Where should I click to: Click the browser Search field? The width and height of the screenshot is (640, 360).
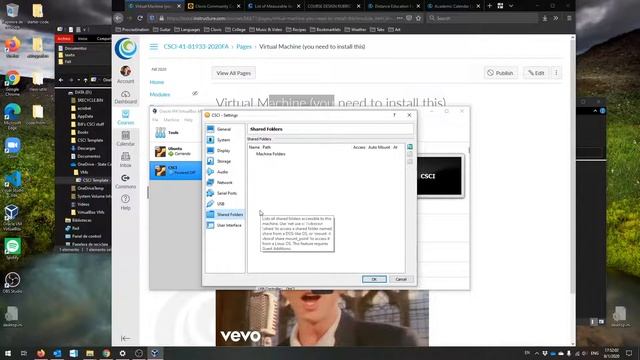click(x=482, y=18)
